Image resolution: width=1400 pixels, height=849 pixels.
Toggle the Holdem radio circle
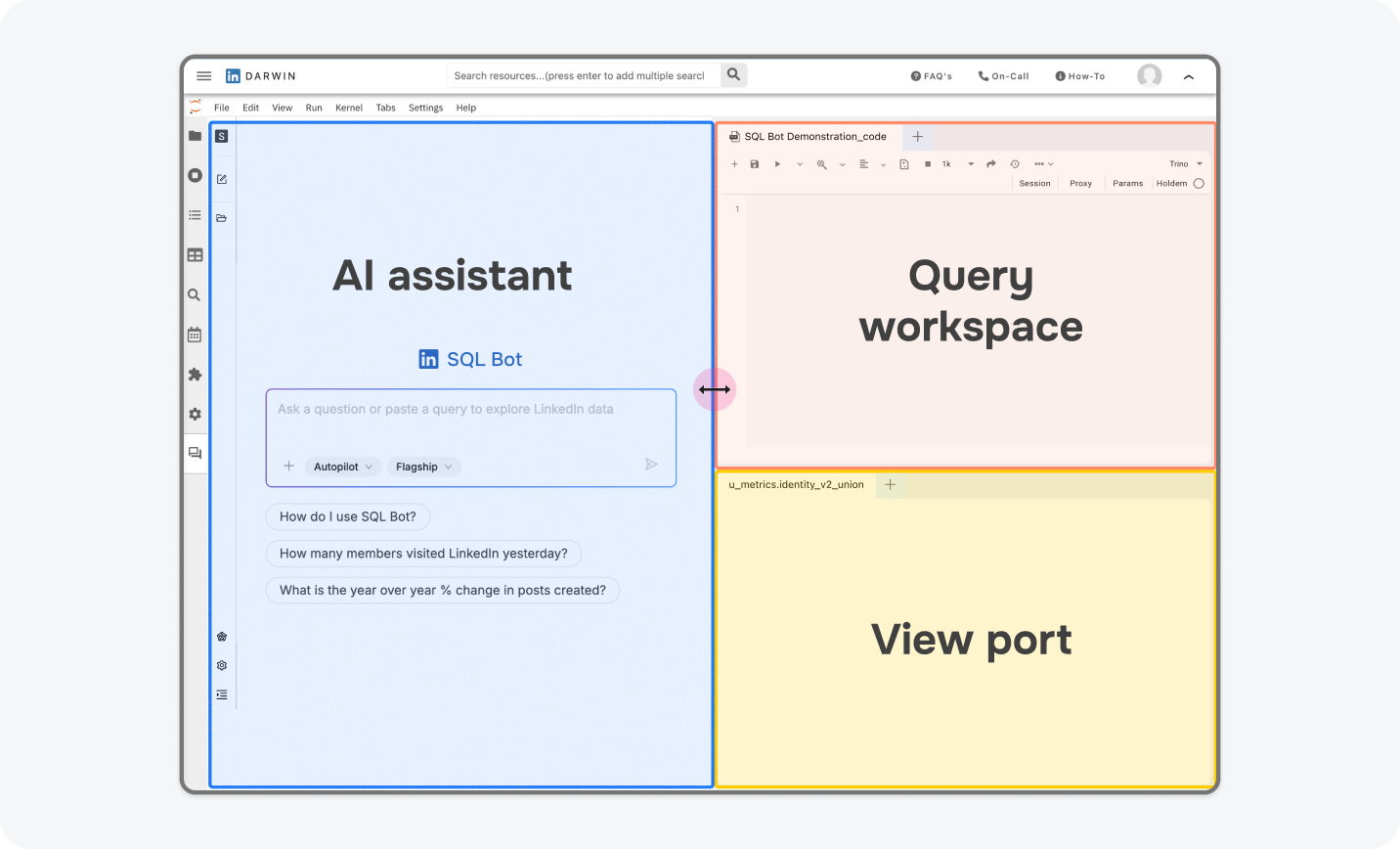tap(1199, 184)
